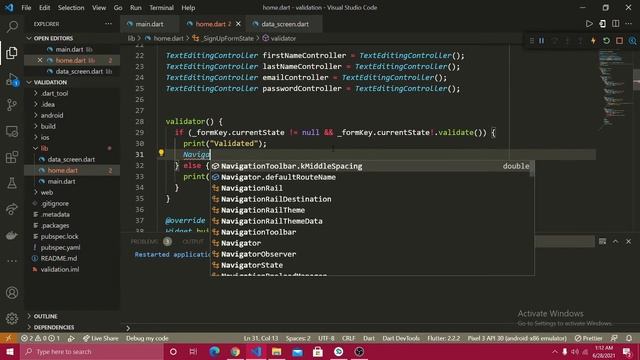Image resolution: width=640 pixels, height=360 pixels.
Task: Switch to the main.dart tab
Action: click(149, 24)
